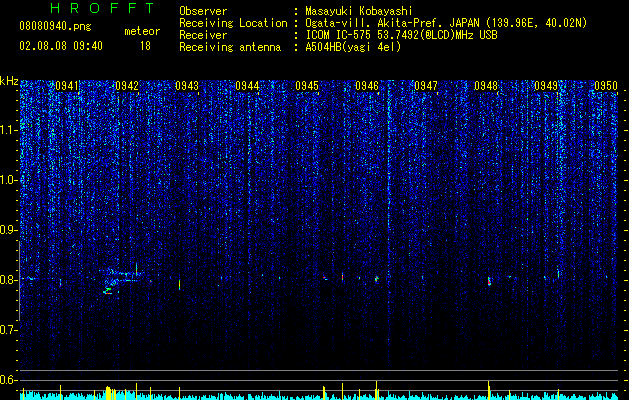Click the 1.0 frequency axis label
The height and width of the screenshot is (400, 629).
pyautogui.click(x=9, y=180)
